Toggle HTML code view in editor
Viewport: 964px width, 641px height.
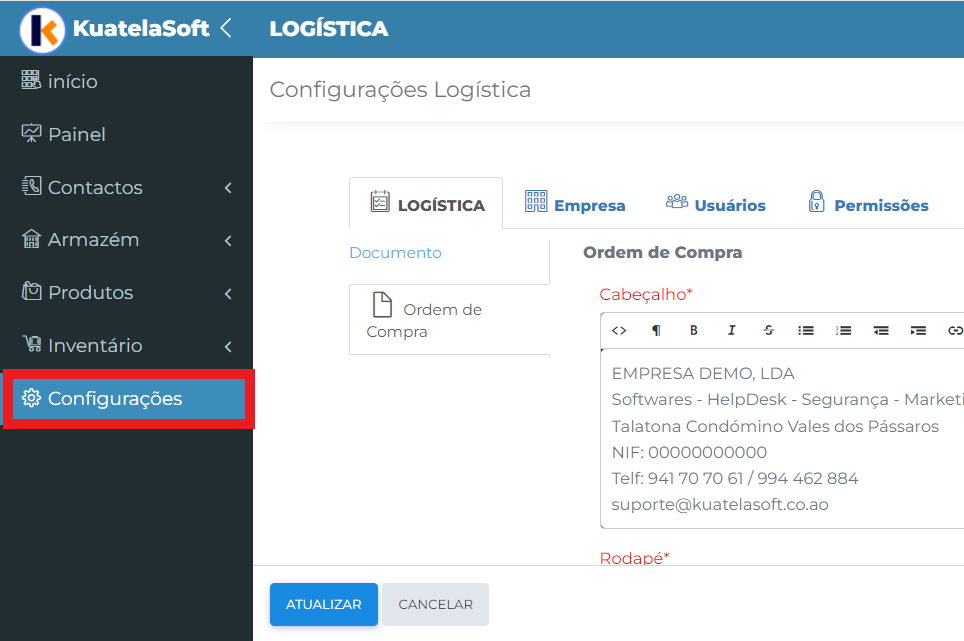(618, 331)
